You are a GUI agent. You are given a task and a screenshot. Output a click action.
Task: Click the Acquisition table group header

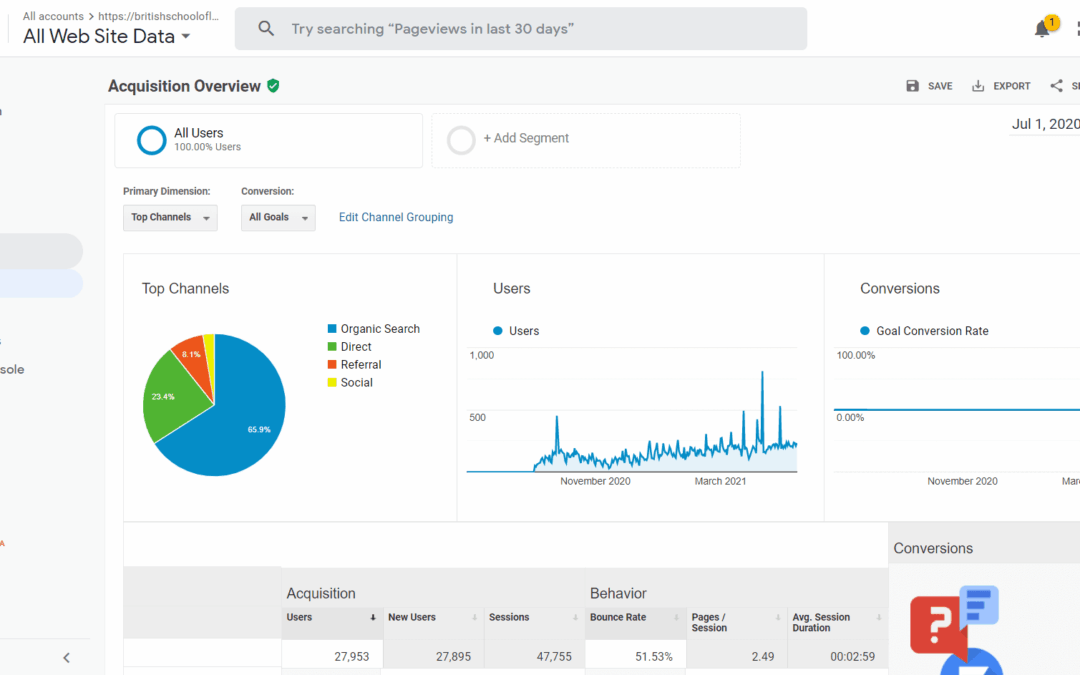pos(321,593)
